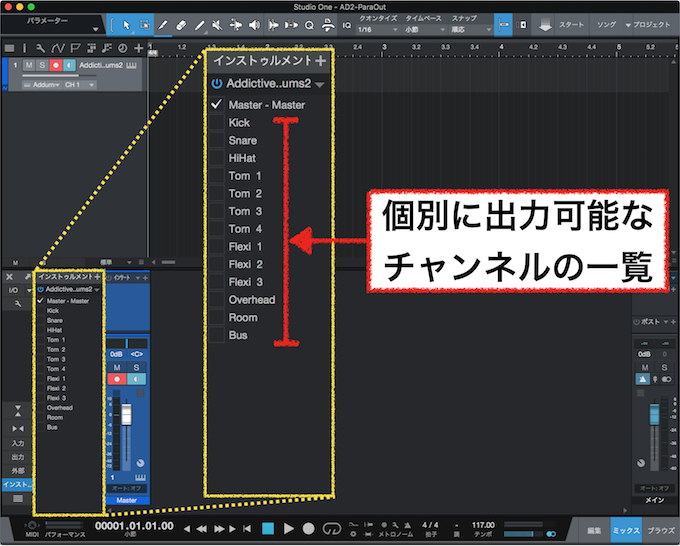Select the Bend tool

(x=236, y=25)
